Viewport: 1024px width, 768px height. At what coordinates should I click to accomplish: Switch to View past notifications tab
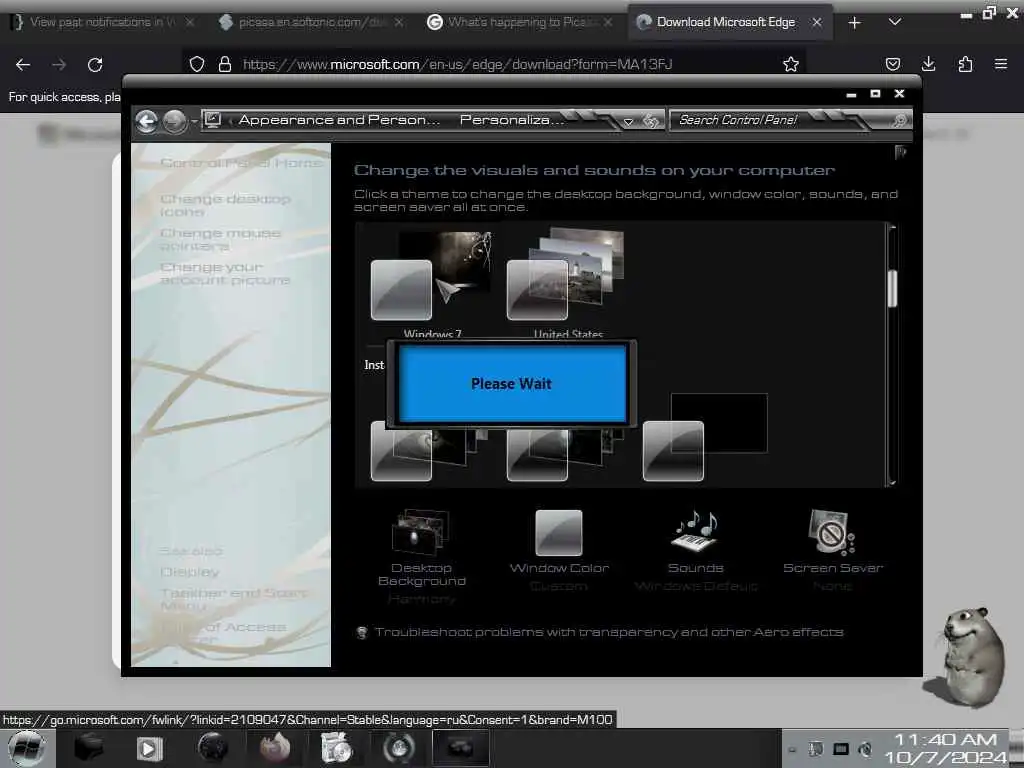click(x=102, y=22)
